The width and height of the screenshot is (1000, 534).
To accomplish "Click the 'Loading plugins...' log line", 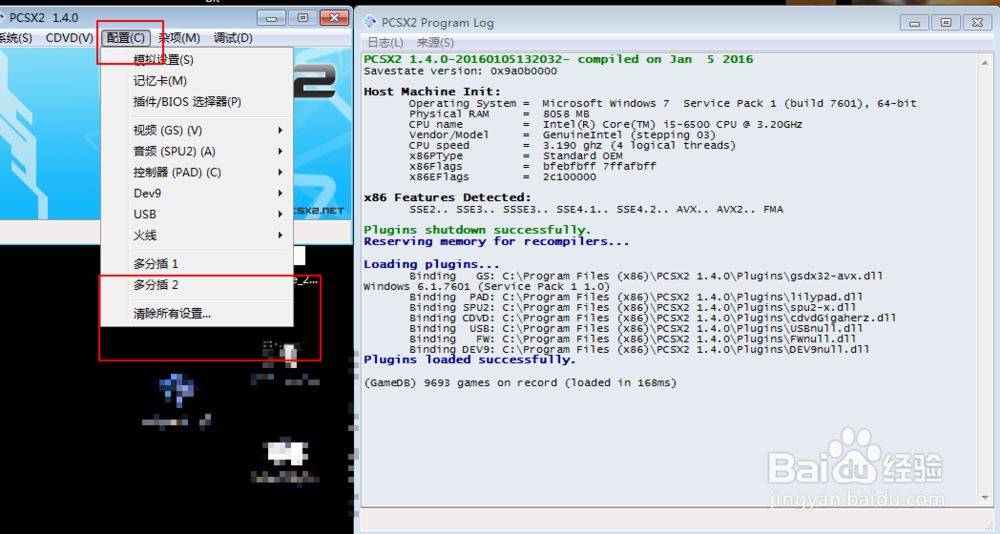I will (x=431, y=264).
